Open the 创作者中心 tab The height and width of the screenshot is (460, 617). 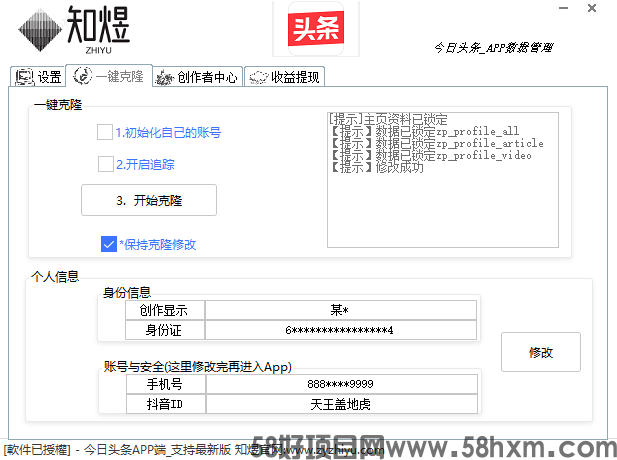coord(197,76)
